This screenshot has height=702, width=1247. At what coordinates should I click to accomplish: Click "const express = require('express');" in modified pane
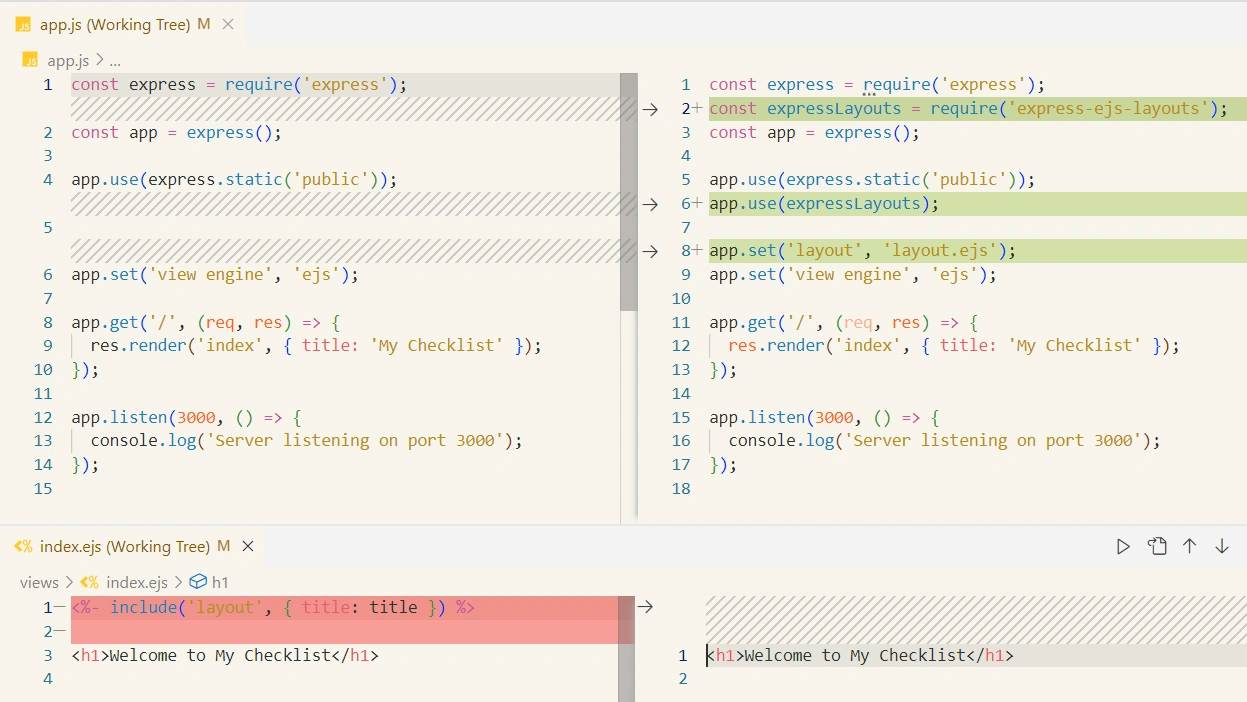[x=877, y=85]
